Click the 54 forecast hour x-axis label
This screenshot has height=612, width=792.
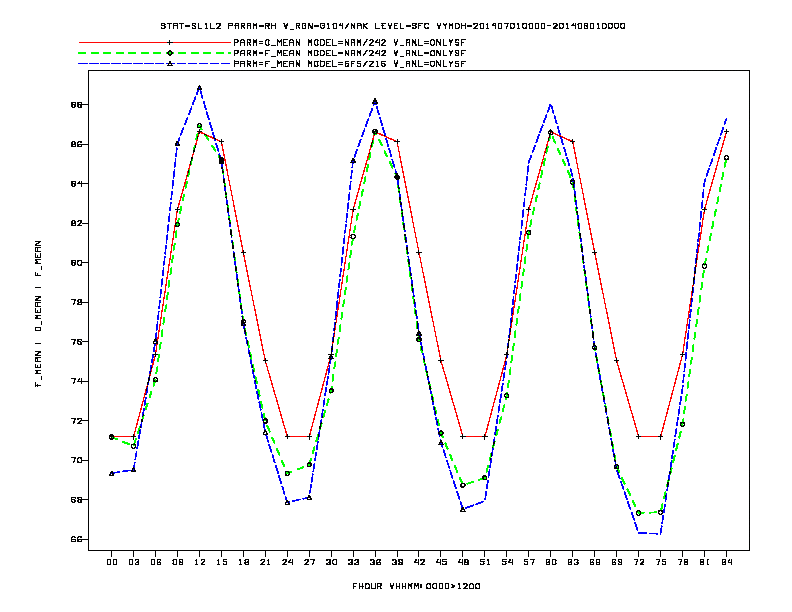(x=507, y=562)
